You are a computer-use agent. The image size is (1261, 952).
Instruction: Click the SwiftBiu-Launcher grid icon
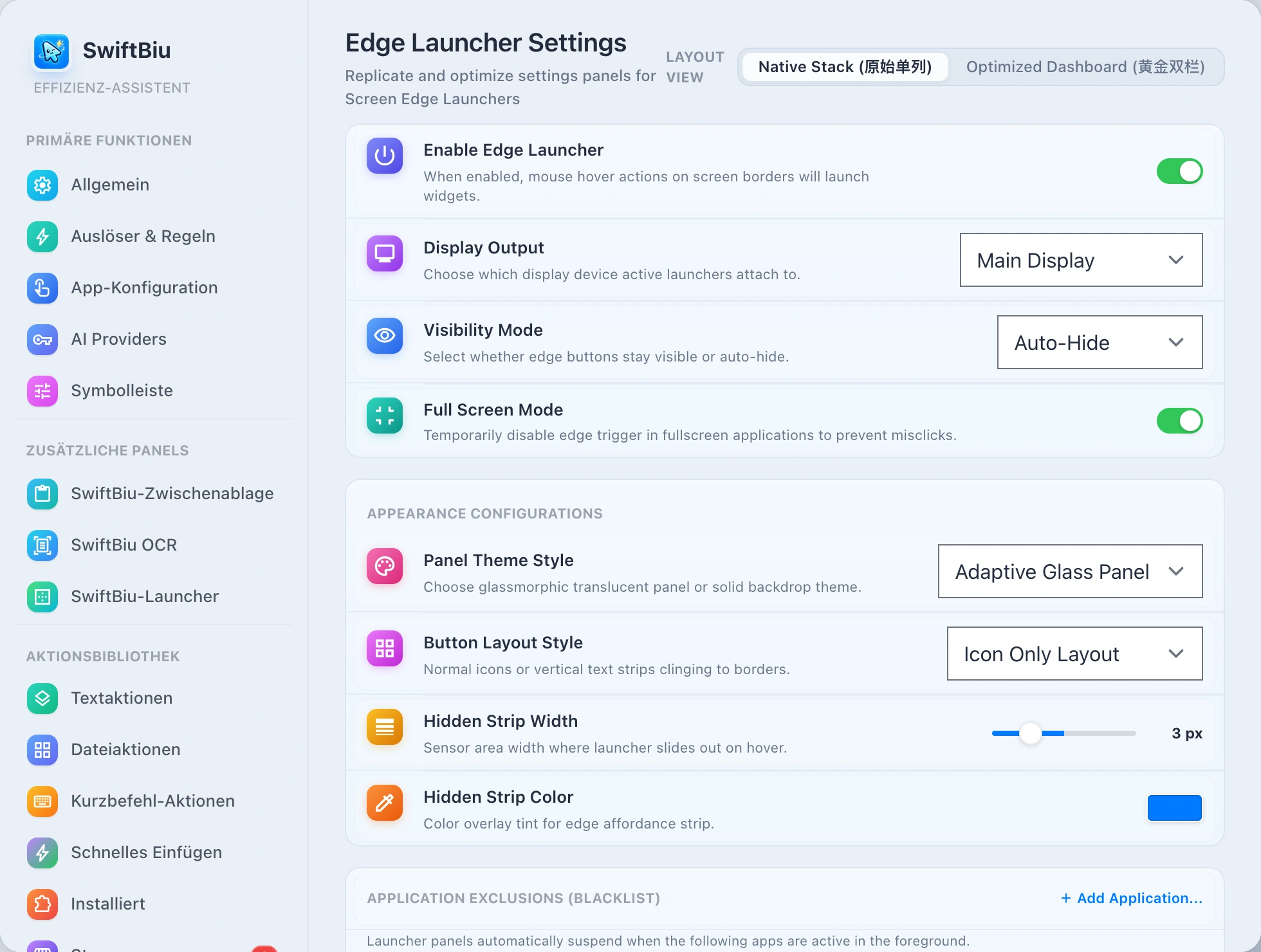(42, 597)
